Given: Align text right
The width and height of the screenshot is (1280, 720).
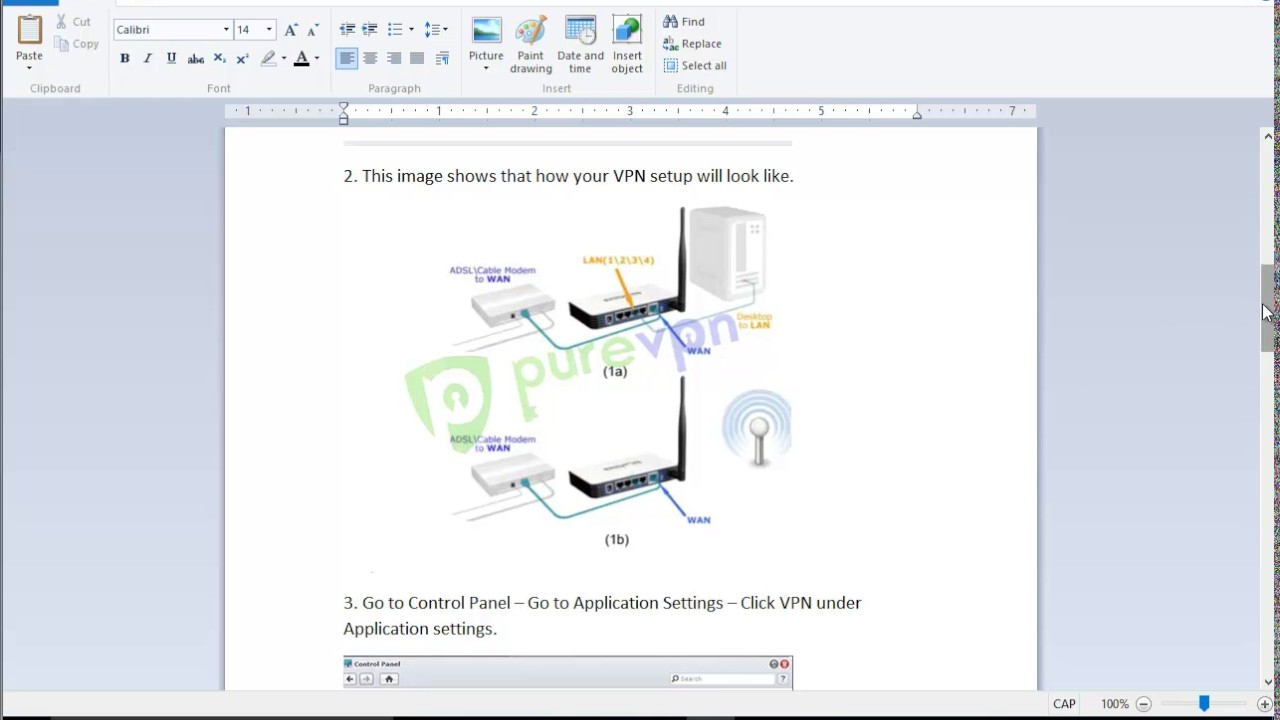Looking at the screenshot, I should point(394,59).
